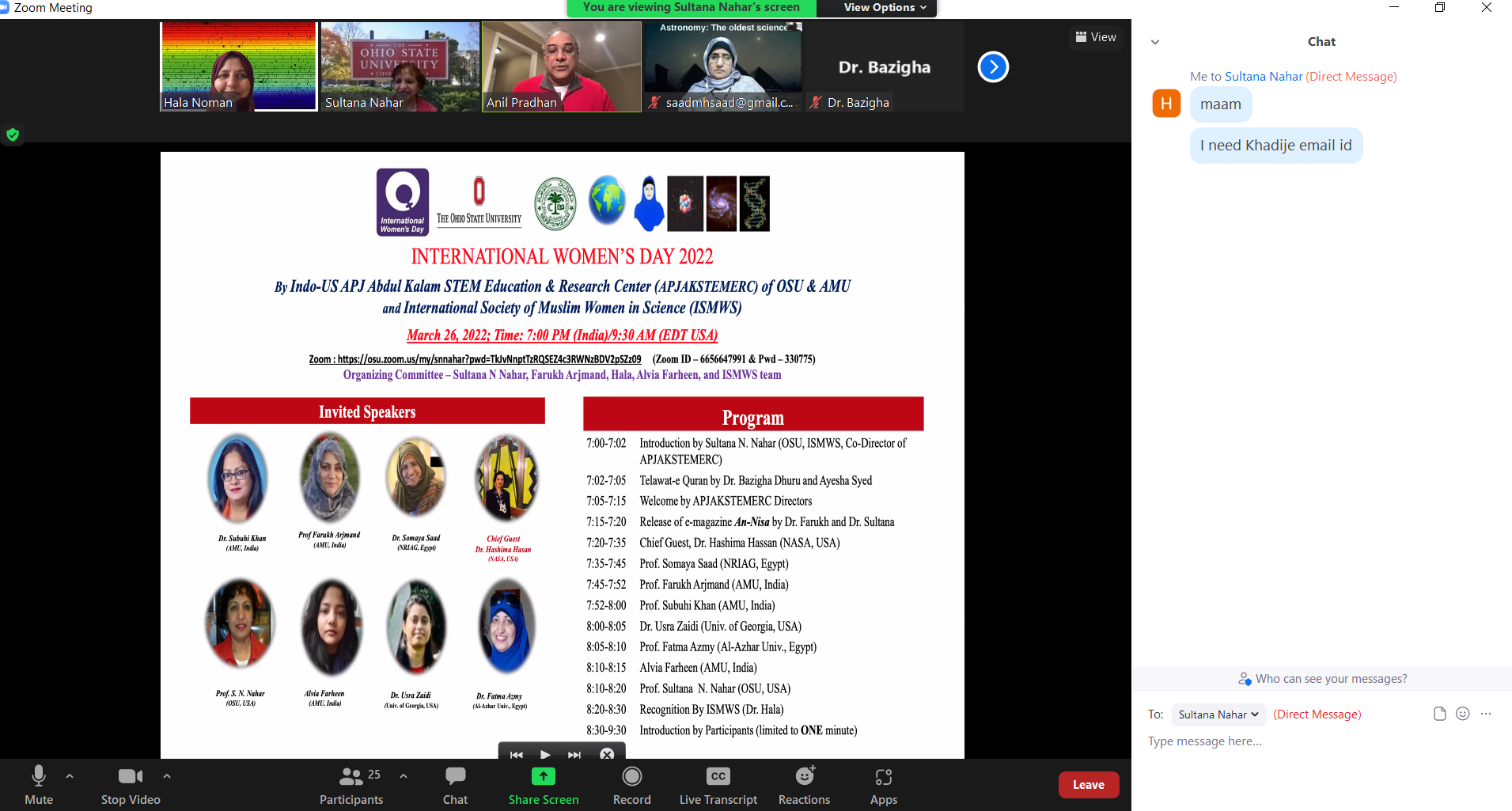The image size is (1512, 811).
Task: Open more chat options ellipsis
Action: pos(1486,714)
